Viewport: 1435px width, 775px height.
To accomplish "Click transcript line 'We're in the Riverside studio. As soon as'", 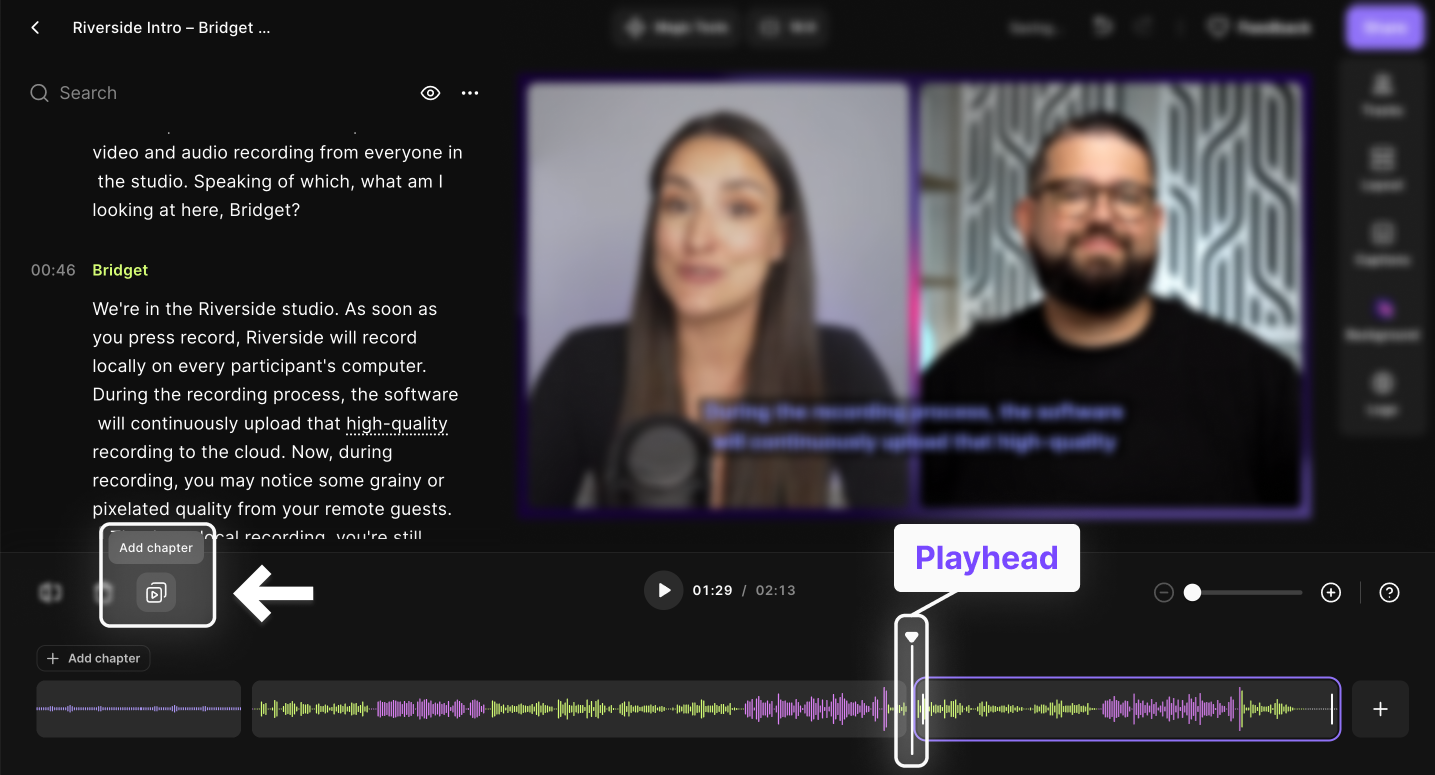I will click(265, 309).
